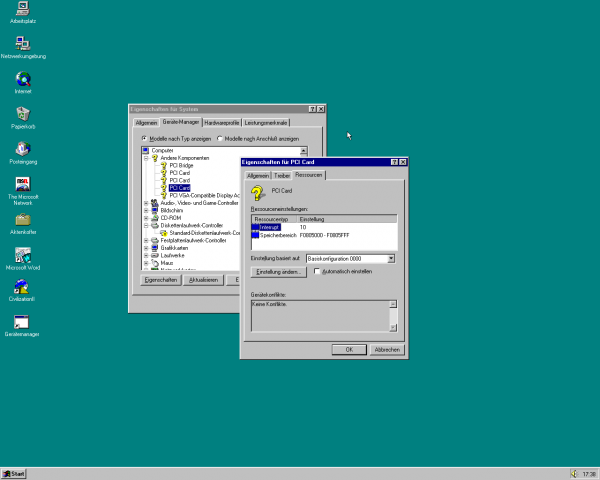Select Modelle nach Anschluß anzeigen radio
This screenshot has width=600, height=480.
[x=220, y=138]
